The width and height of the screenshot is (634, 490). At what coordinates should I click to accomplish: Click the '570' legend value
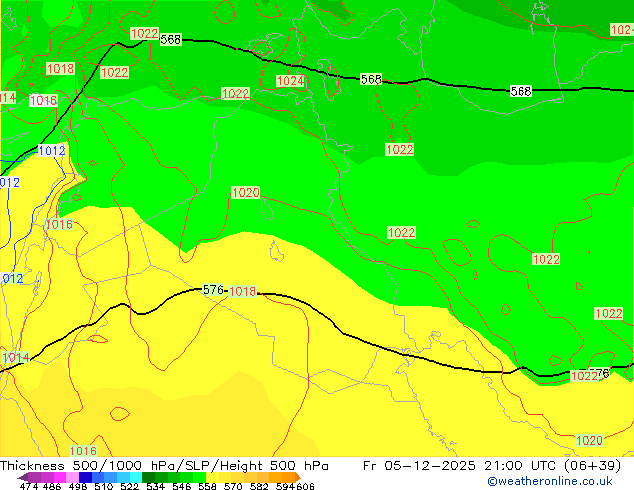(x=233, y=486)
